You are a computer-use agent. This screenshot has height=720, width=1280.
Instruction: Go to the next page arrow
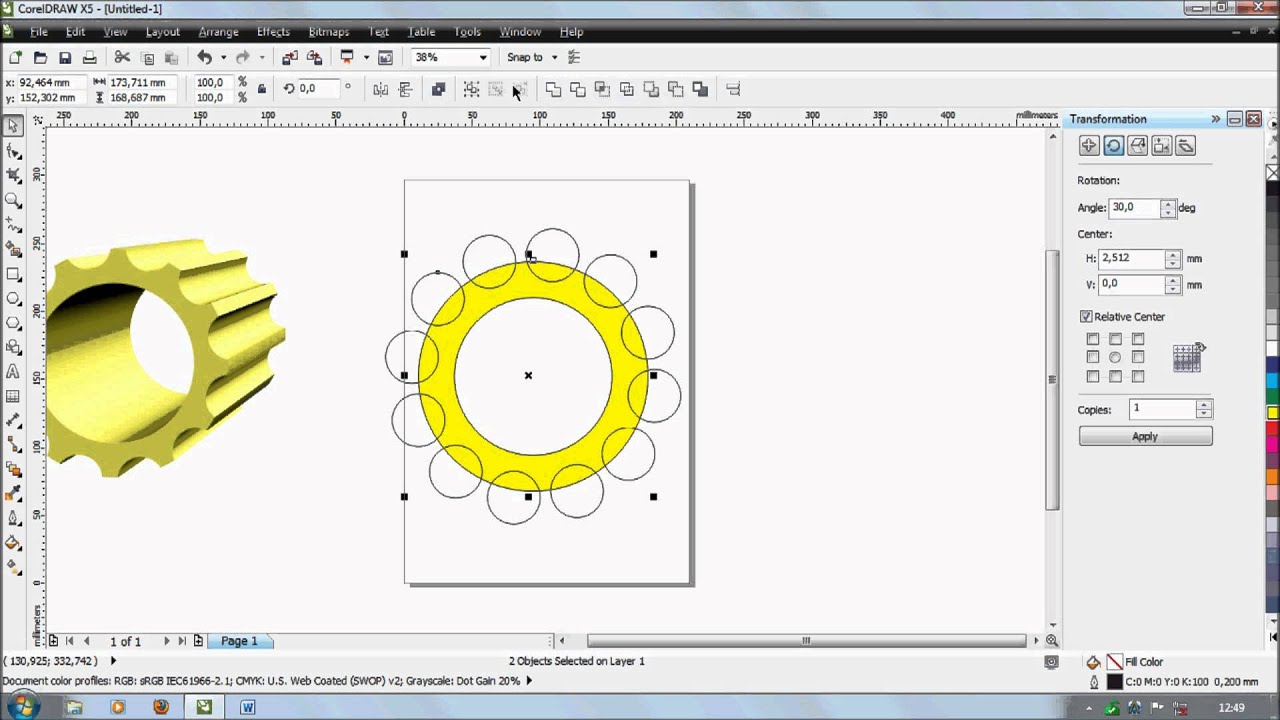click(x=166, y=641)
